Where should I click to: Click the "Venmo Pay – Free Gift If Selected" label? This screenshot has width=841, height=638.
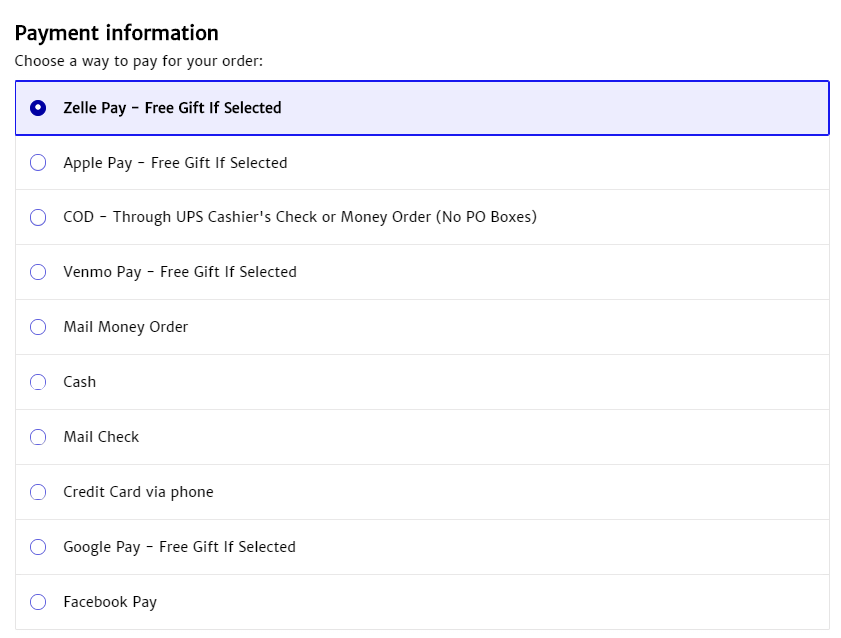tap(180, 272)
